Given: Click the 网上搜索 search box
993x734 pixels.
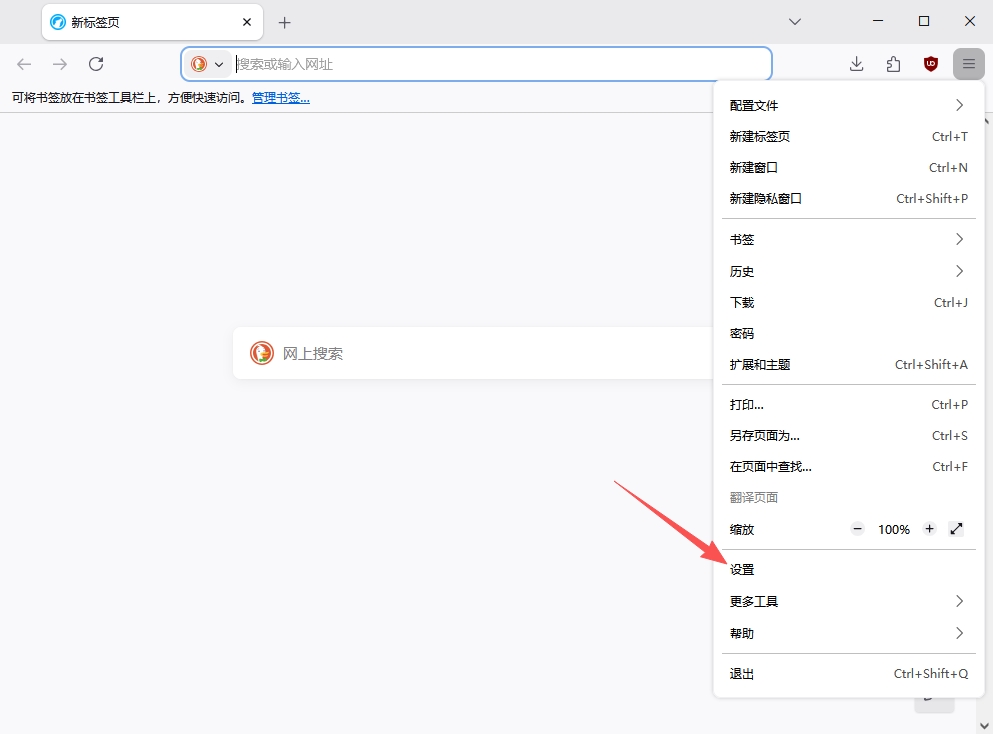Looking at the screenshot, I should [474, 353].
